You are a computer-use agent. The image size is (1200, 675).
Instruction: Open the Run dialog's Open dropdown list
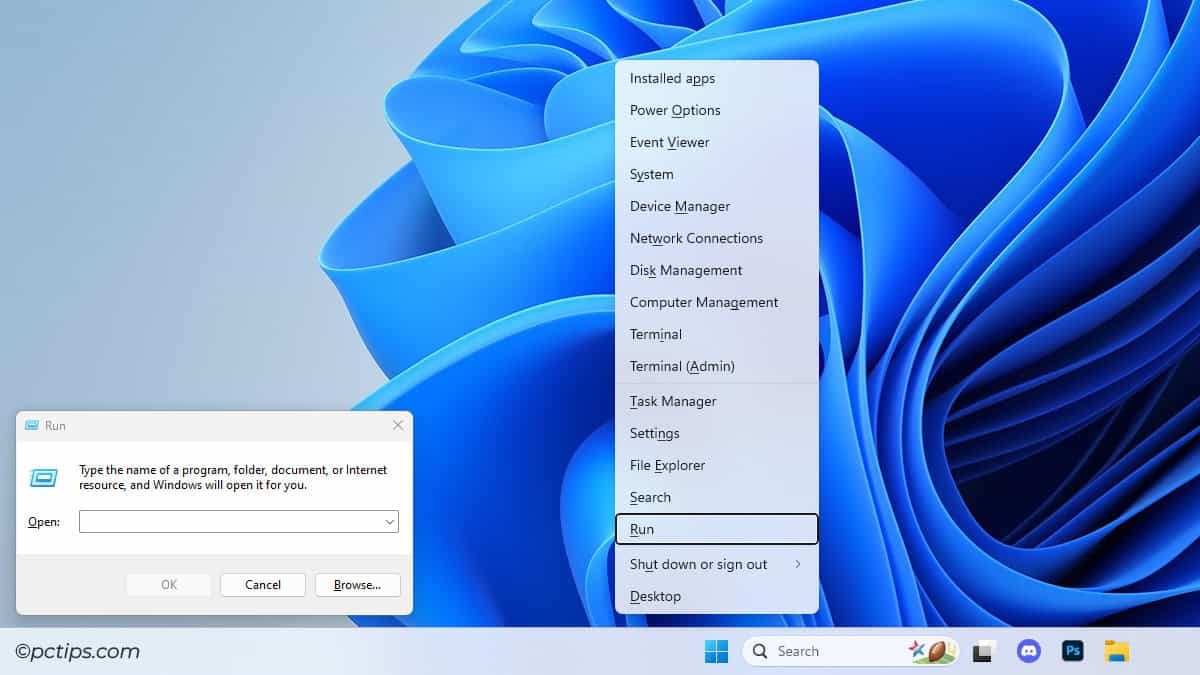(x=390, y=521)
